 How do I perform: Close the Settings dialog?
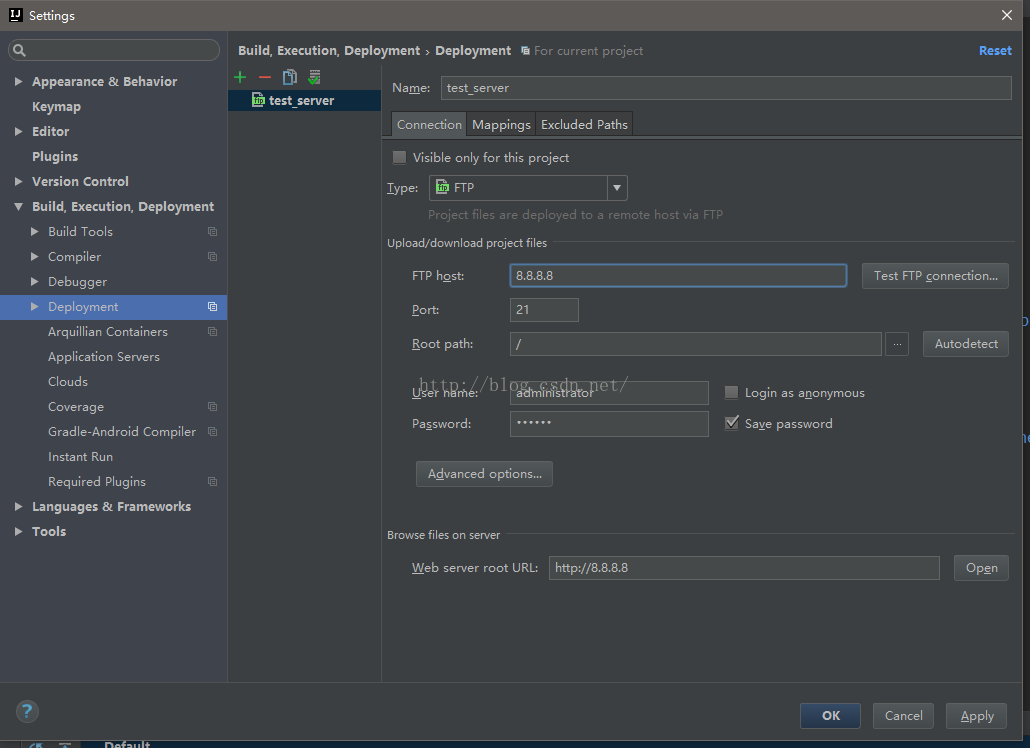click(1006, 15)
